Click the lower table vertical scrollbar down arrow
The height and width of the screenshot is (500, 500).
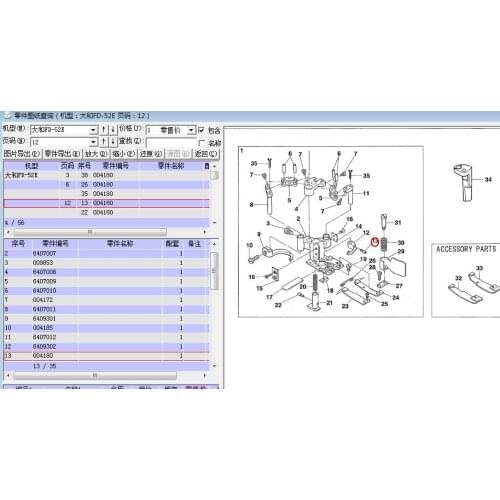tap(214, 366)
